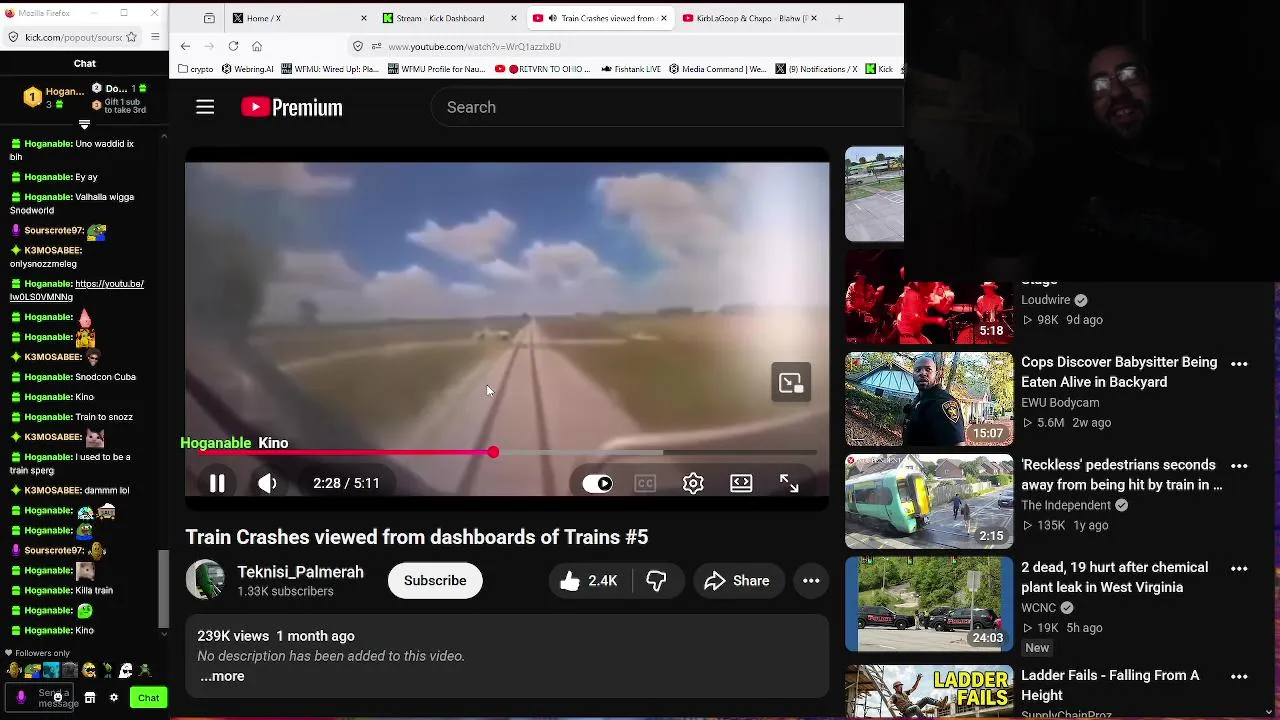
Task: Go to YouTube Premium home logo
Action: coord(292,107)
